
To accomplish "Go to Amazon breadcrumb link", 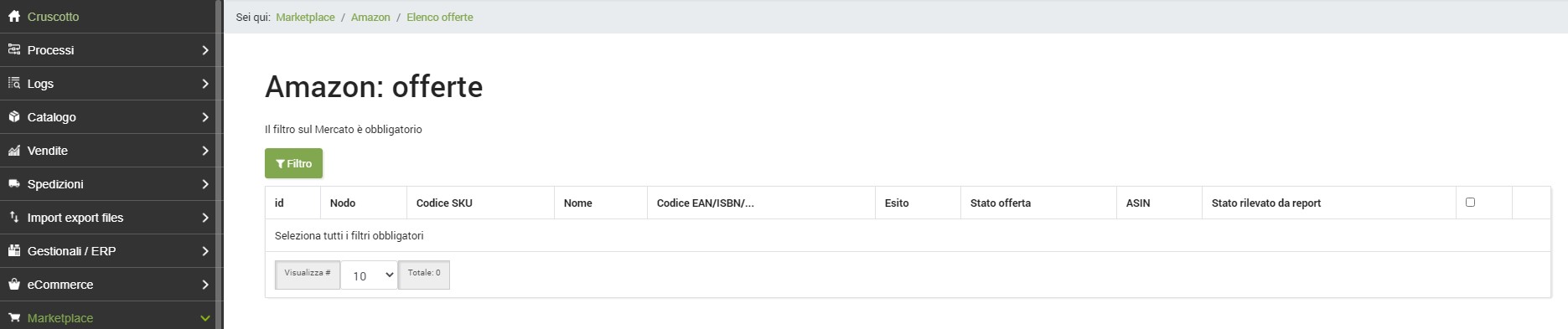I will point(370,17).
